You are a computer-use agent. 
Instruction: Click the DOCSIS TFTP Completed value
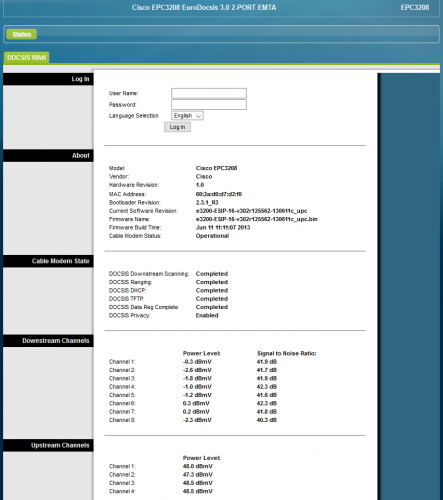(212, 299)
